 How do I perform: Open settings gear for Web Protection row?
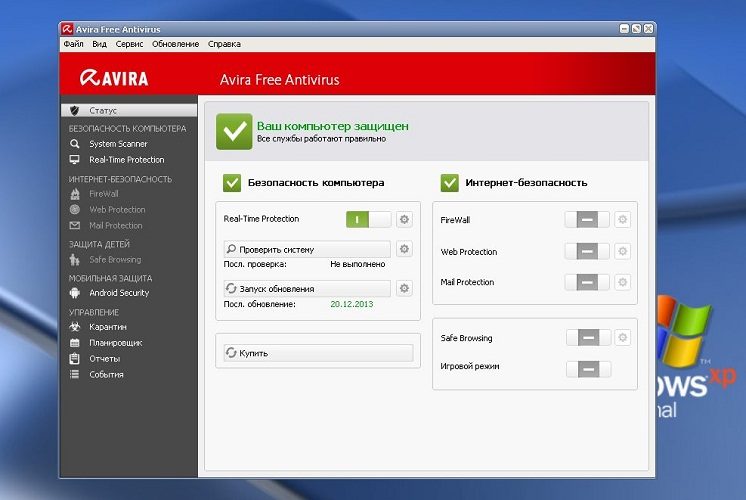[x=622, y=251]
